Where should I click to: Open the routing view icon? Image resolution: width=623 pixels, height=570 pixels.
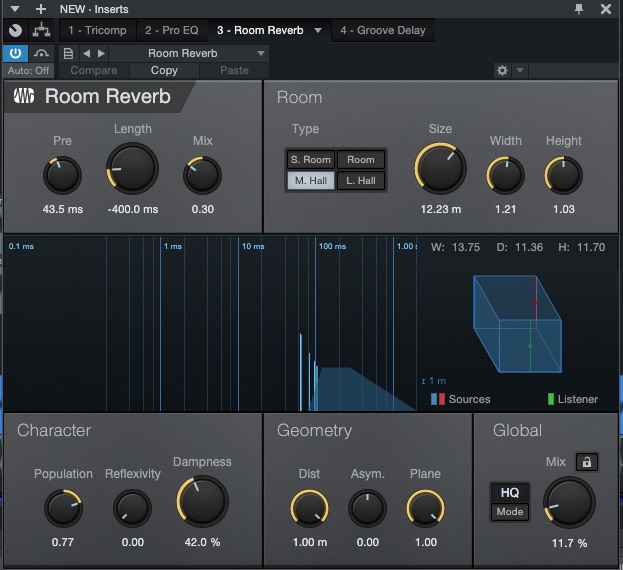[x=41, y=30]
